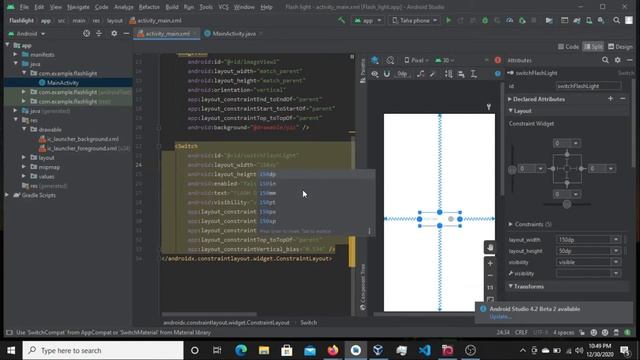Click the collapse all icon in Project panel

point(99,33)
